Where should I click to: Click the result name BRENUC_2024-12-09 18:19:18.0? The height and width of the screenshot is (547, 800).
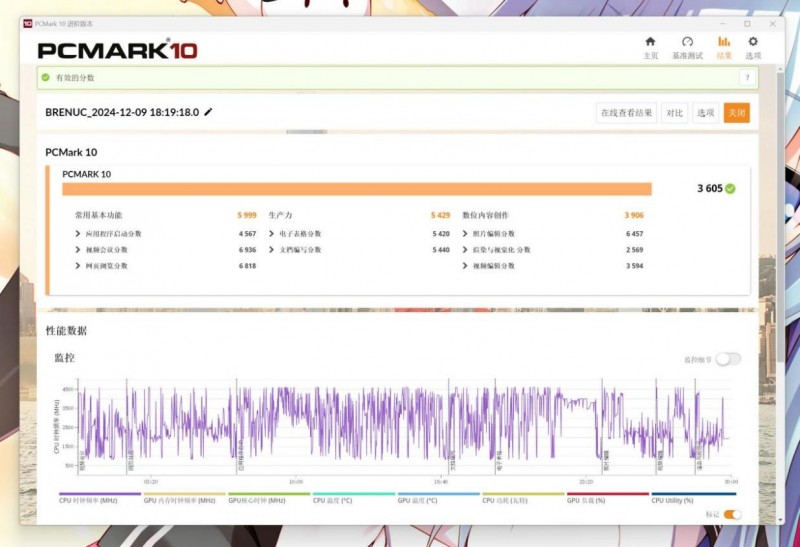(122, 112)
